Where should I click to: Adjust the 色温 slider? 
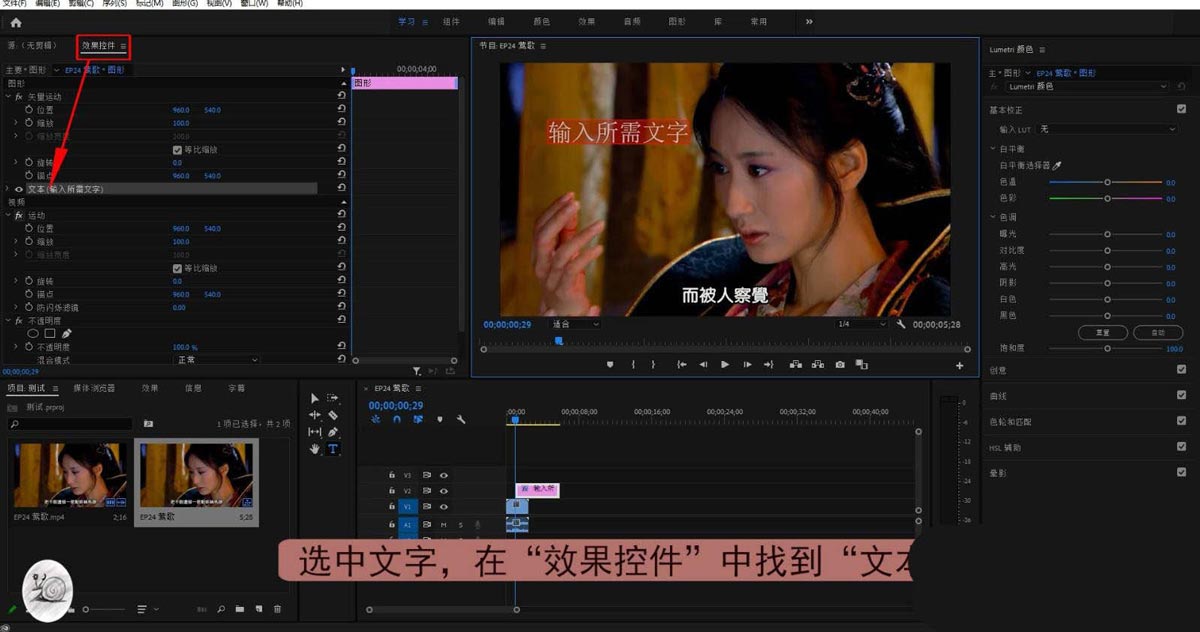(x=1106, y=182)
